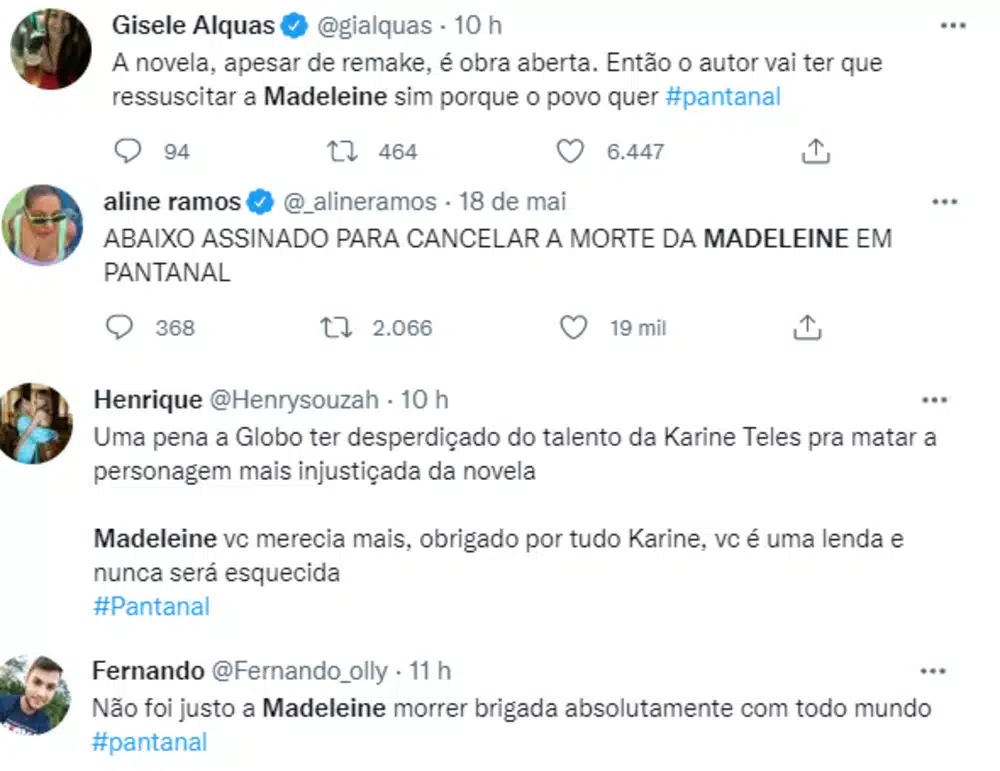Screen dimensions: 1000x771
Task: Open #pantanal hashtag in Gisele's tweet
Action: [722, 98]
